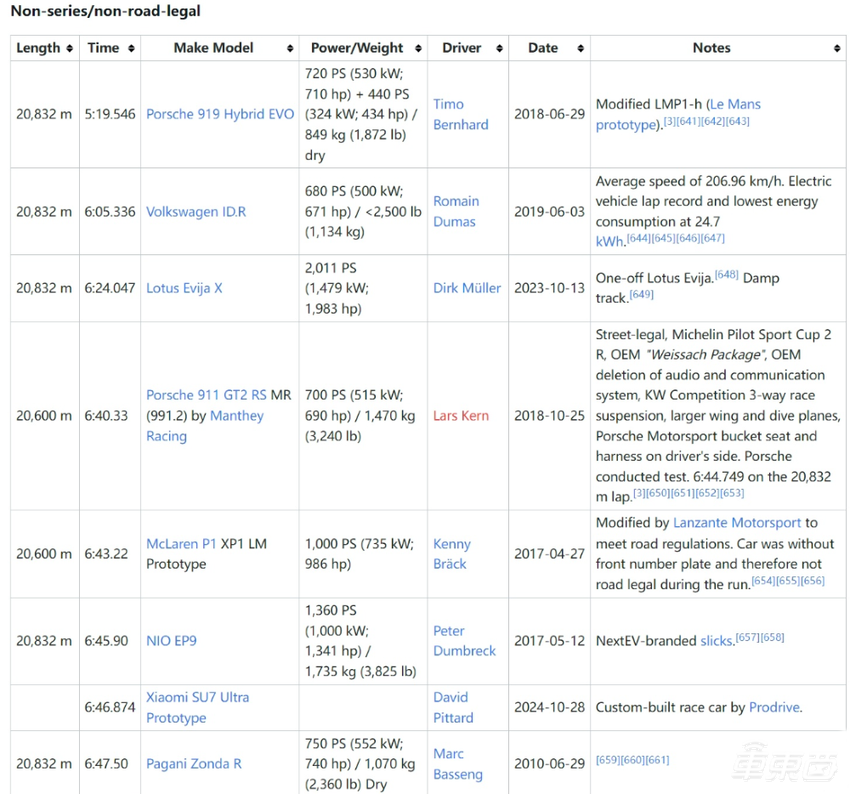Follow the Lotus Evija X link
850x794 pixels.
(x=184, y=288)
